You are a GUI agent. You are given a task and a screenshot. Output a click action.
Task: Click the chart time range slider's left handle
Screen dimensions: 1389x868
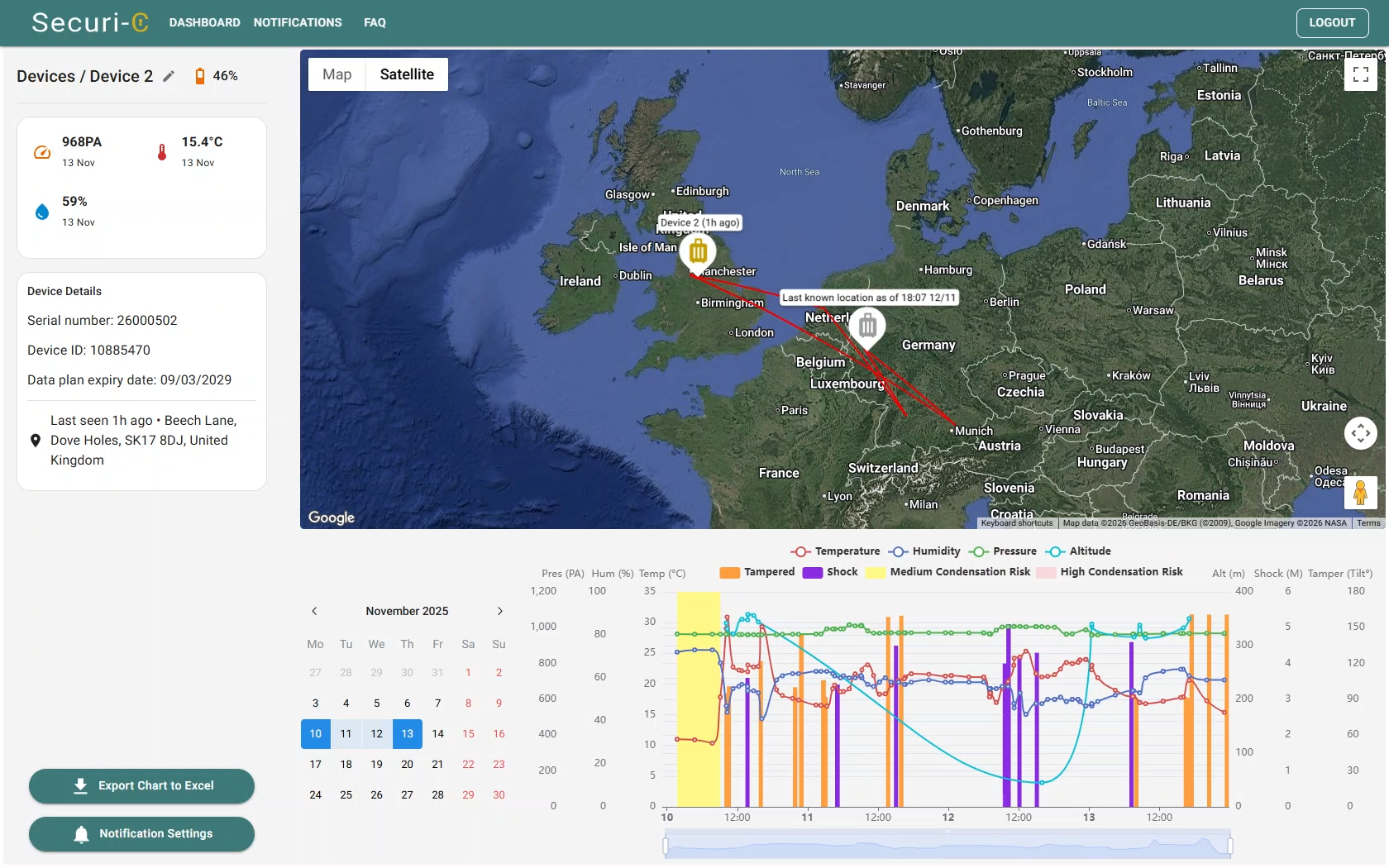coord(666,846)
